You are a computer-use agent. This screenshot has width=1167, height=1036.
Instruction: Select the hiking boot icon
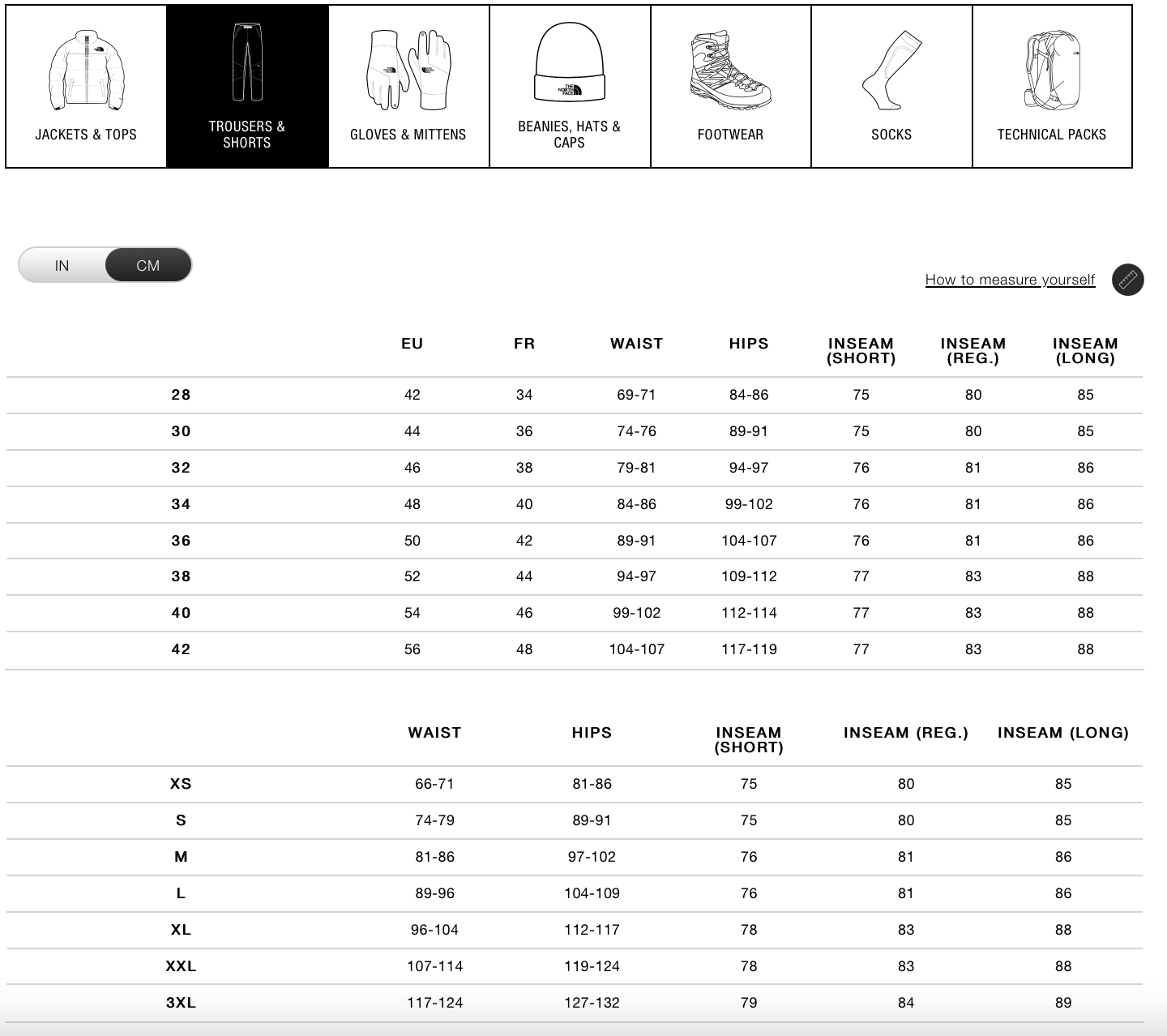point(730,71)
